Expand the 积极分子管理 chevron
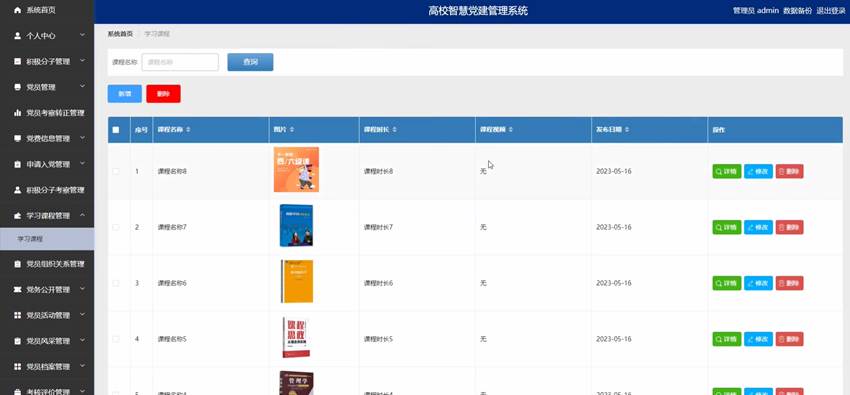Image resolution: width=850 pixels, height=395 pixels. 82,61
